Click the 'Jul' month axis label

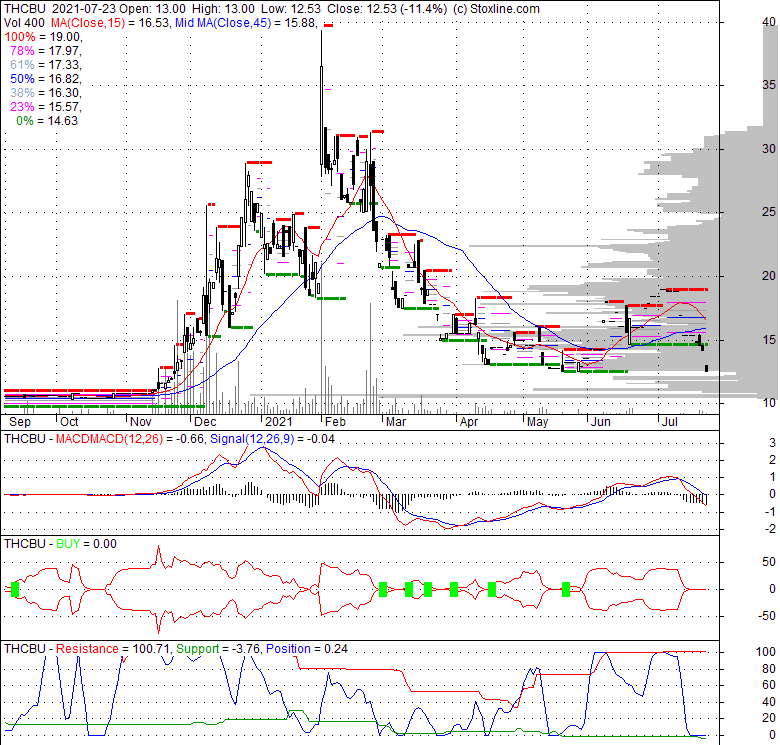[670, 422]
